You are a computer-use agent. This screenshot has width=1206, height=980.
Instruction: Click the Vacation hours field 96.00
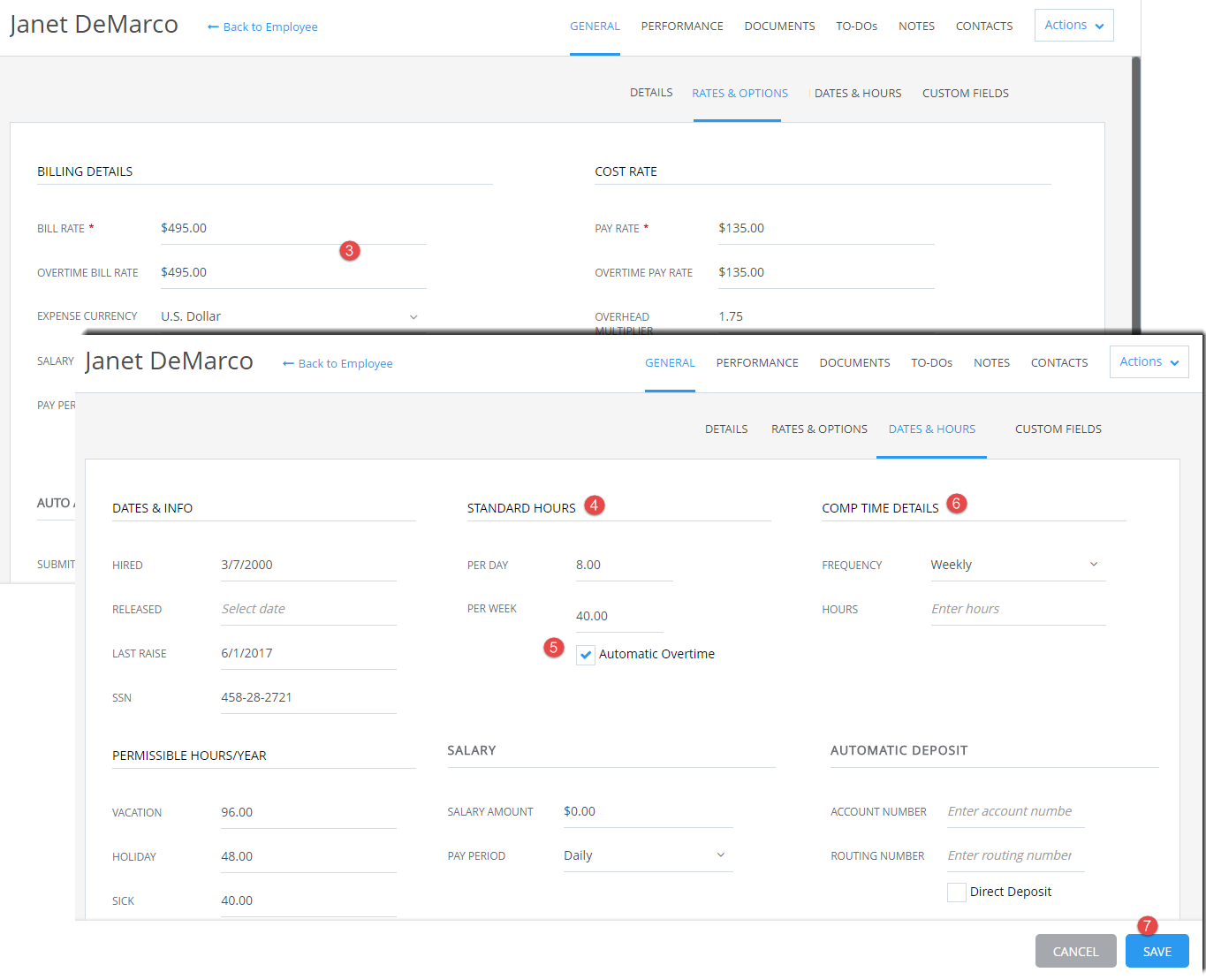coord(308,812)
